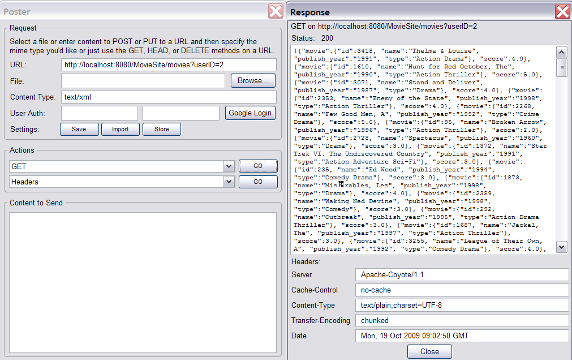The height and width of the screenshot is (360, 572).
Task: Click the response scrollbar up arrow
Action: click(561, 53)
